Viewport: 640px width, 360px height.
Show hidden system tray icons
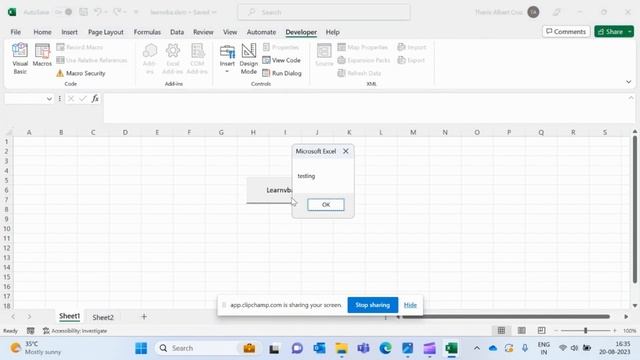click(476, 348)
